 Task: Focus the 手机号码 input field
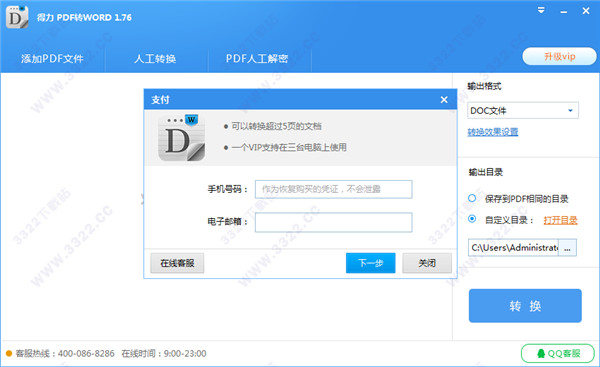pyautogui.click(x=333, y=189)
